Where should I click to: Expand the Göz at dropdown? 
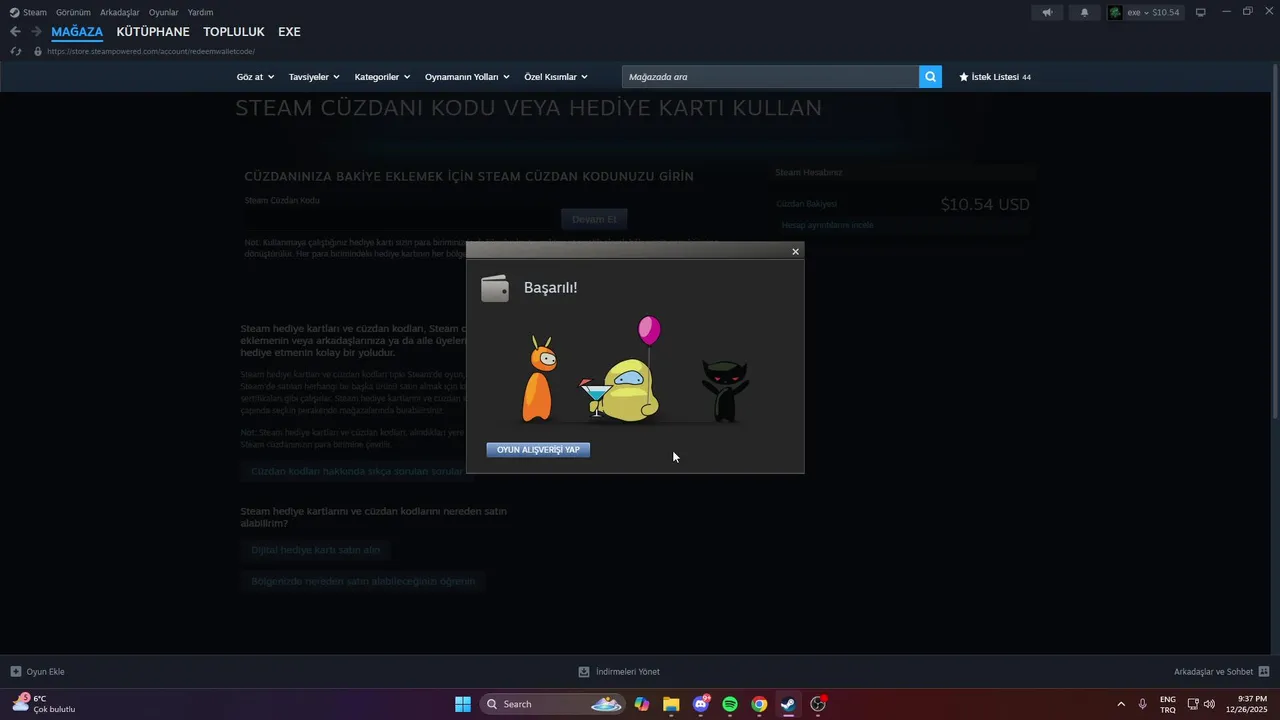click(255, 77)
